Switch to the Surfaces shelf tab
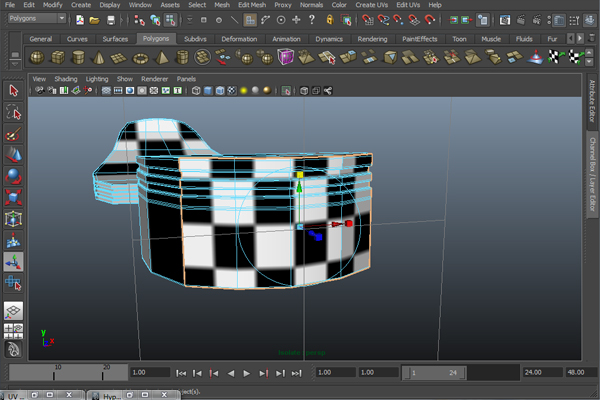 115,39
